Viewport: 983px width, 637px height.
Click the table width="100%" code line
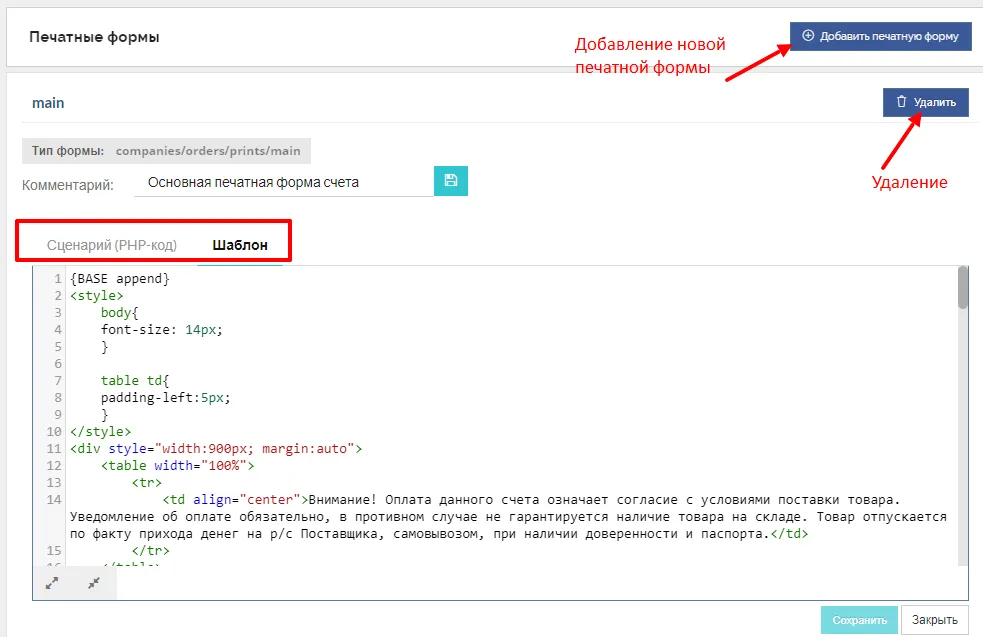click(x=178, y=465)
